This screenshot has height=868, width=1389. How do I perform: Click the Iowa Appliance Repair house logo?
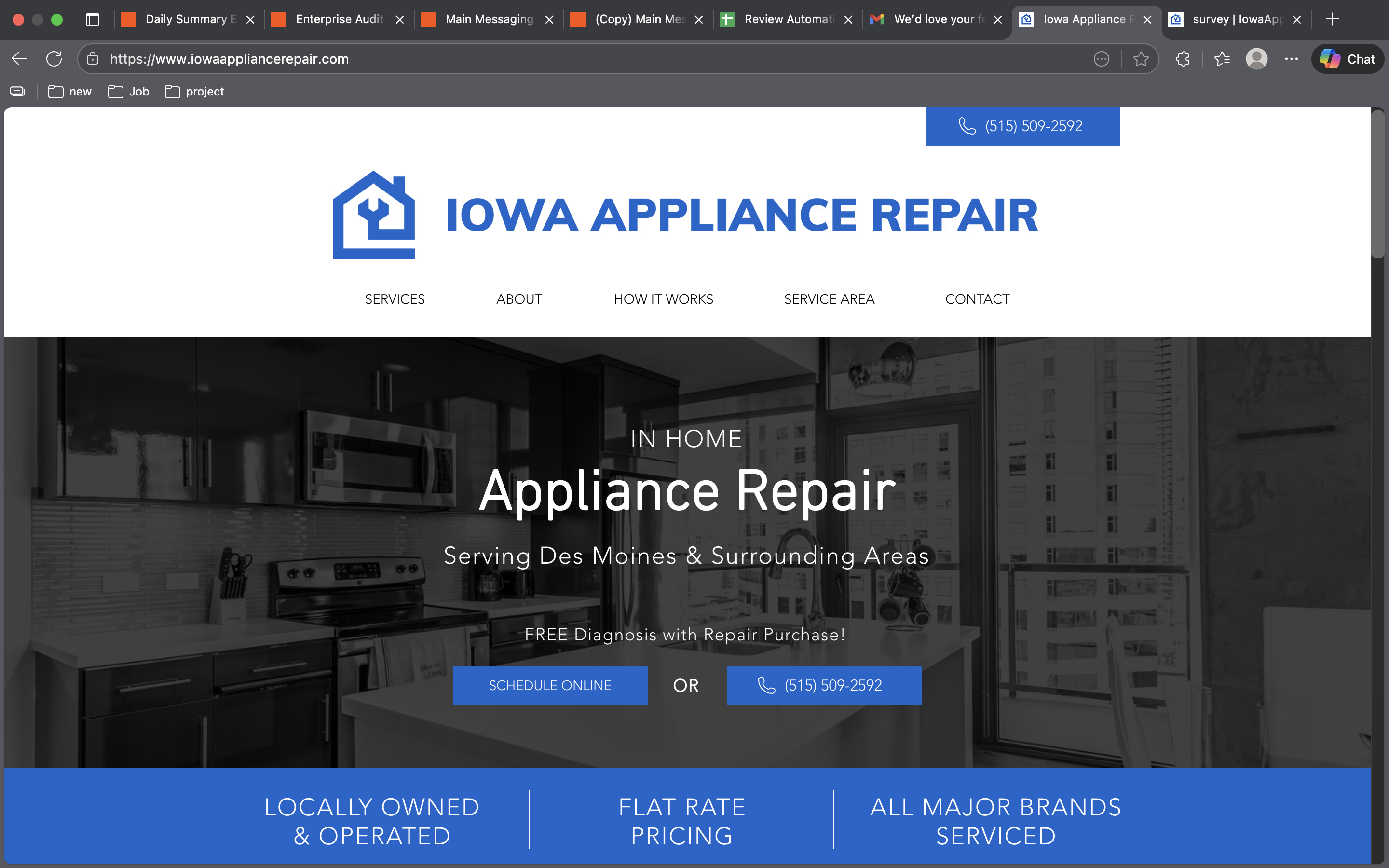point(374,215)
